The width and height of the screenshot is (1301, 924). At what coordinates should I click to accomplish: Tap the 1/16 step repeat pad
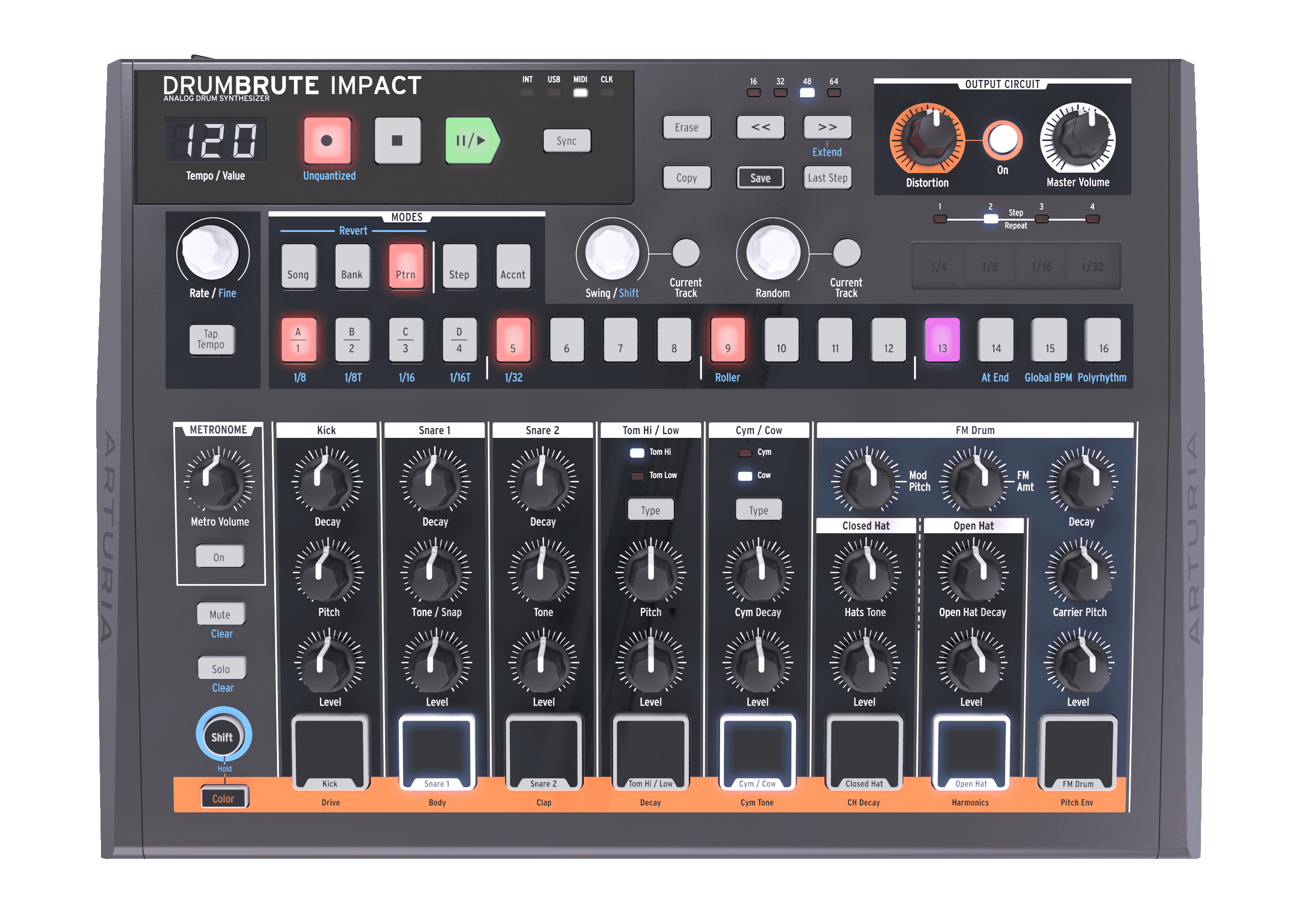point(1041,266)
